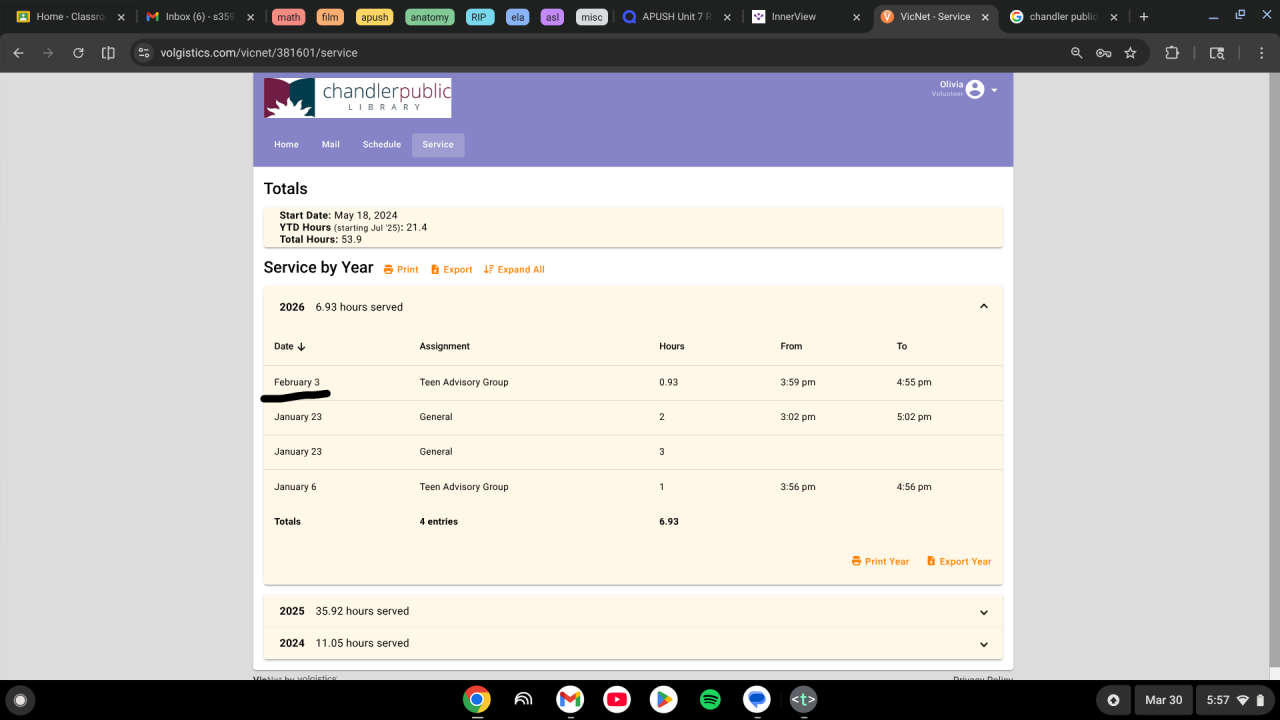Click the Chandler Public Library logo
This screenshot has width=1280, height=720.
coord(357,98)
